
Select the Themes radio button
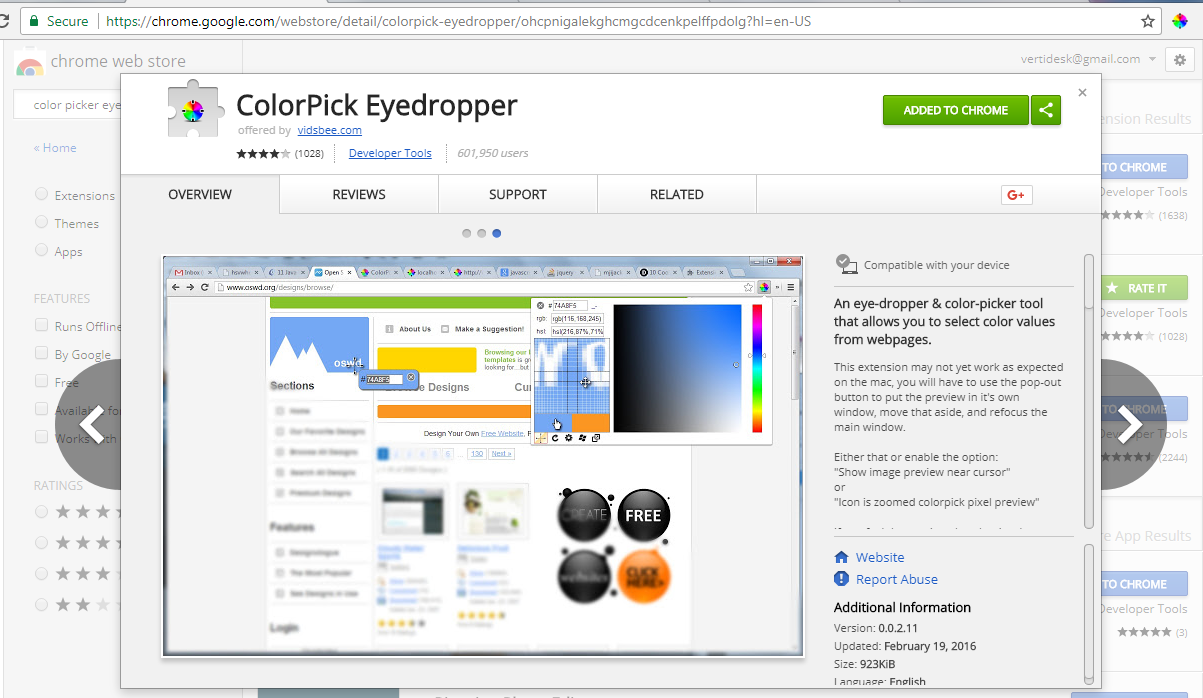click(x=41, y=222)
